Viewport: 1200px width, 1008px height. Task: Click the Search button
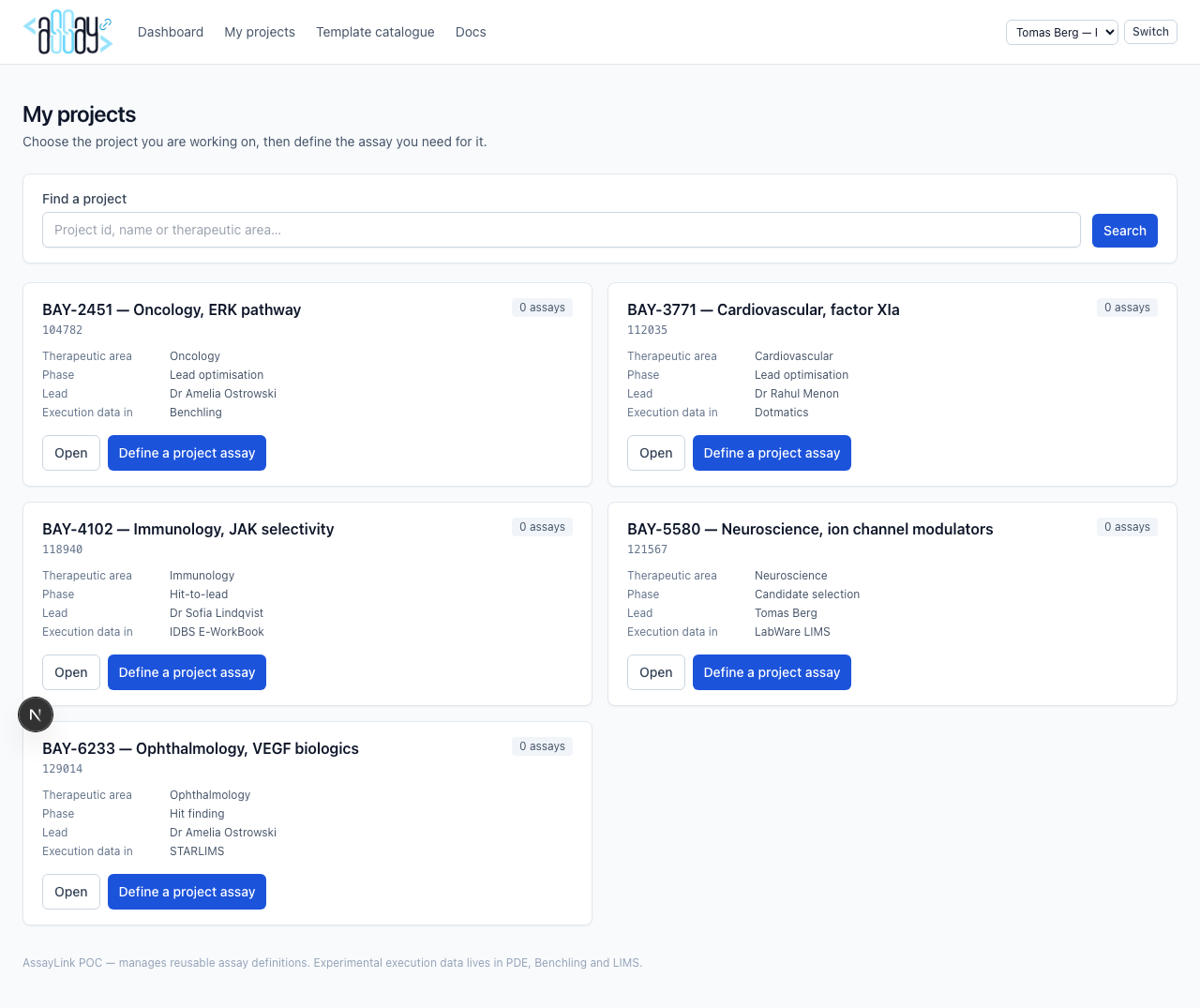tap(1125, 231)
